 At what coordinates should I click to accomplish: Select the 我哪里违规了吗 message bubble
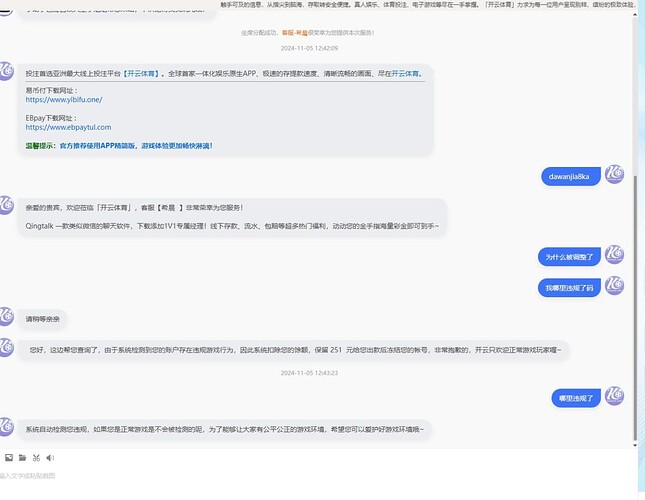click(569, 288)
